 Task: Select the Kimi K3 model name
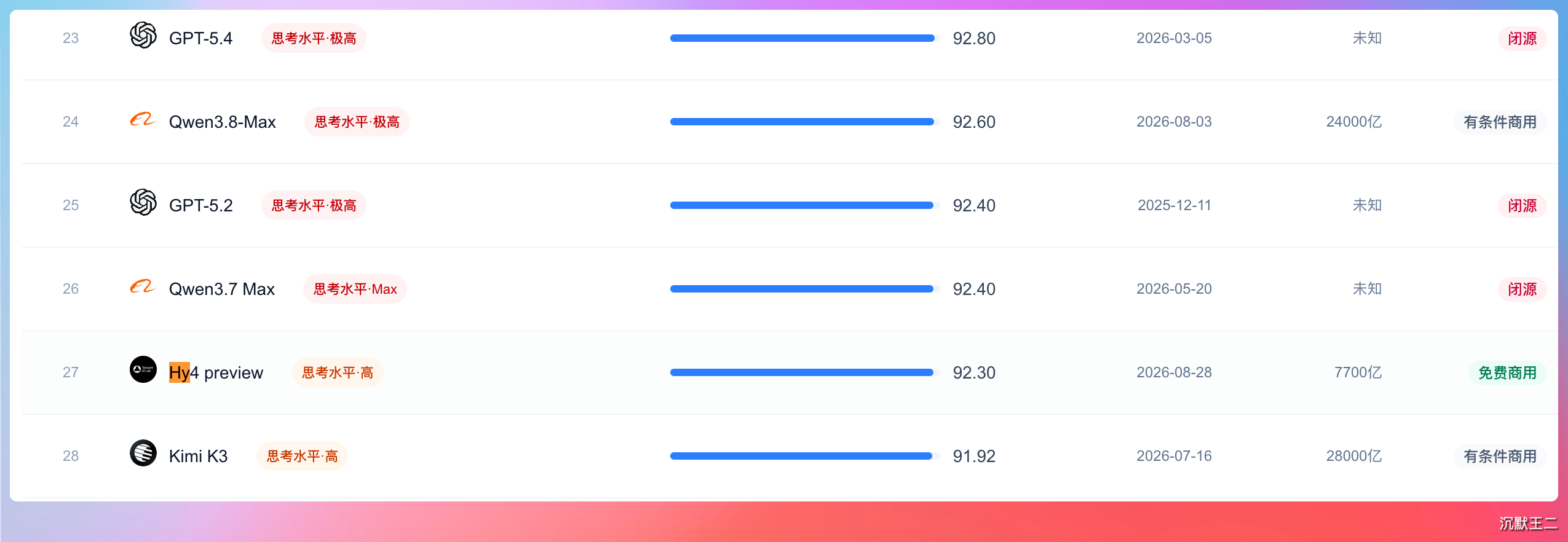coord(198,456)
